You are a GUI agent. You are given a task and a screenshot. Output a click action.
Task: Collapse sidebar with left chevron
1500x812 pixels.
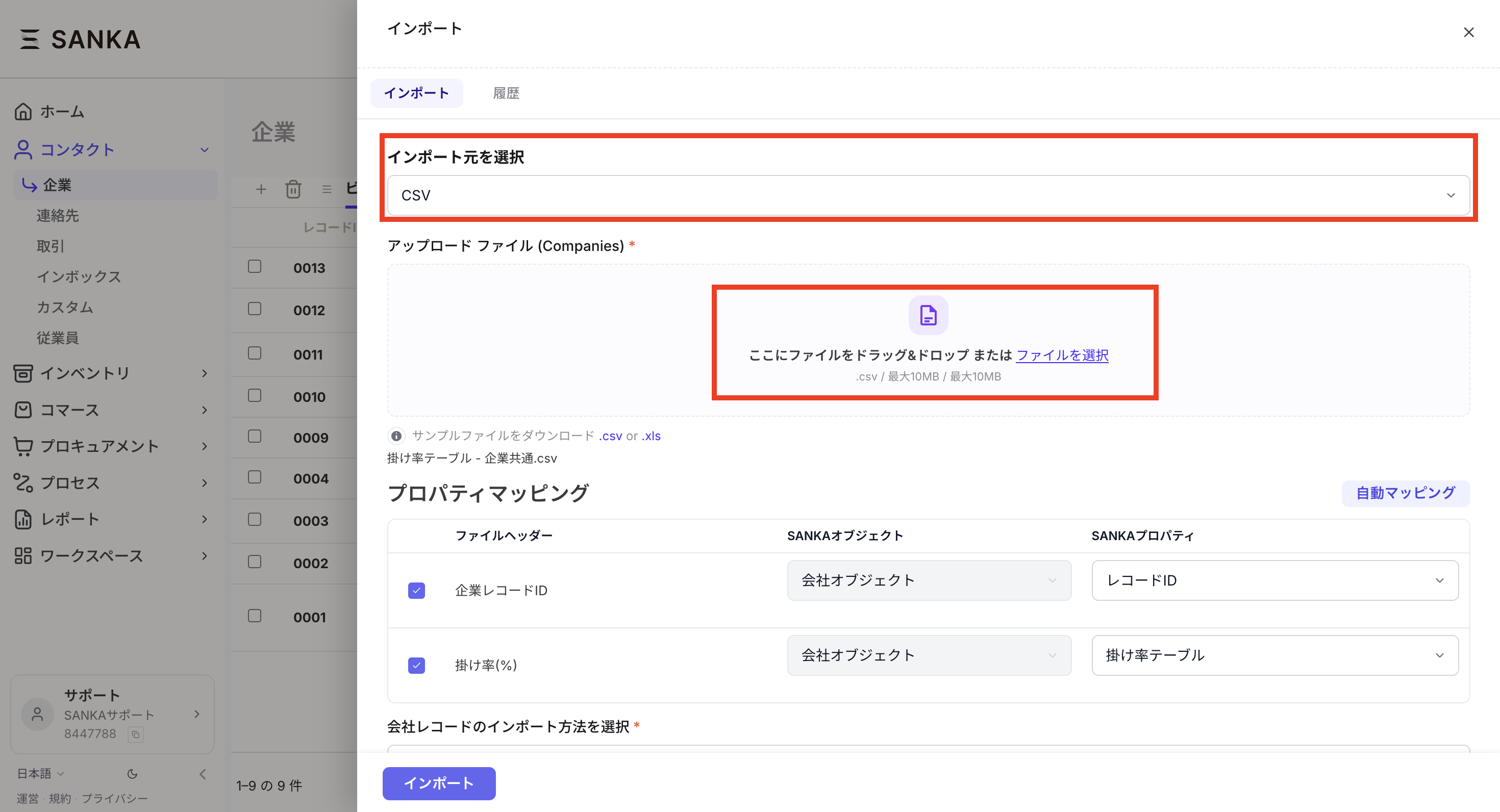click(x=203, y=774)
